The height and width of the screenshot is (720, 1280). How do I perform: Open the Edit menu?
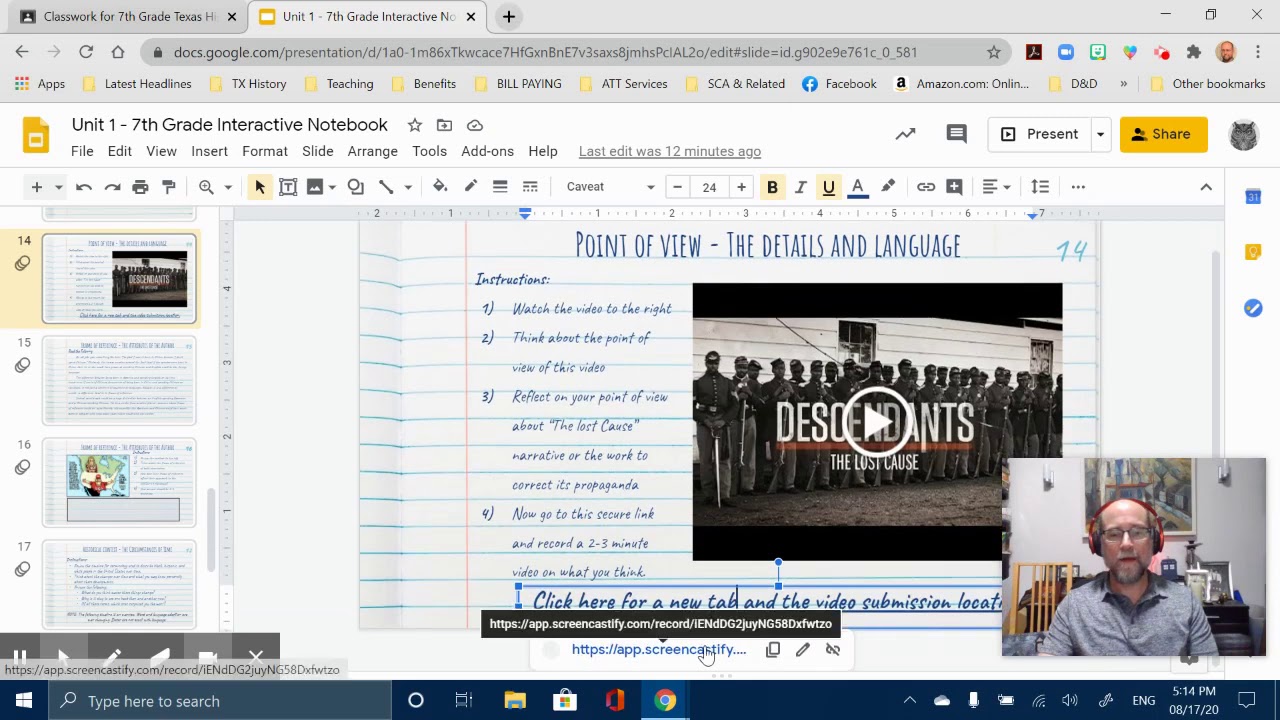[x=119, y=151]
